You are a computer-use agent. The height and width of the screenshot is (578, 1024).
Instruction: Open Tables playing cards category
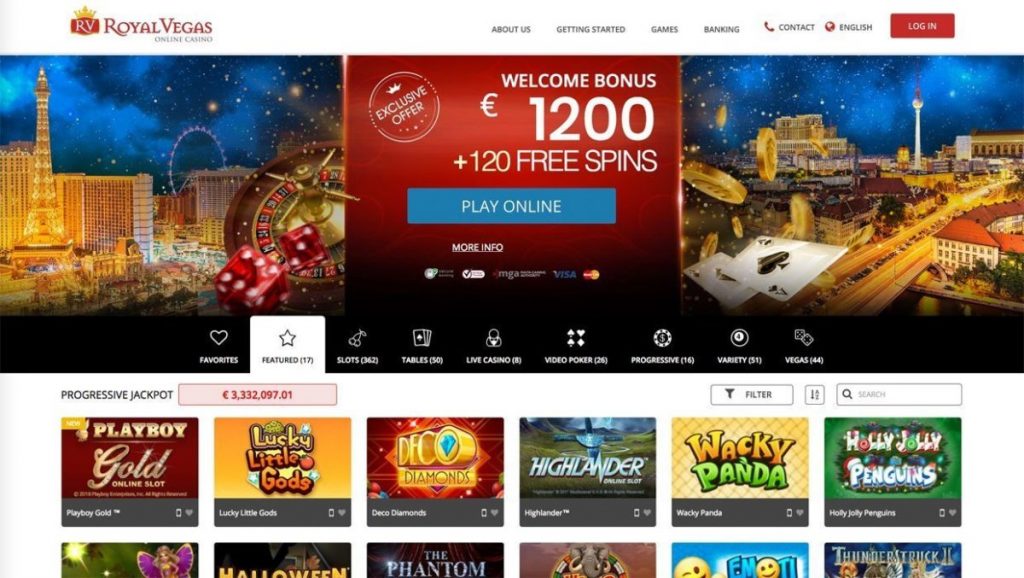pos(422,338)
